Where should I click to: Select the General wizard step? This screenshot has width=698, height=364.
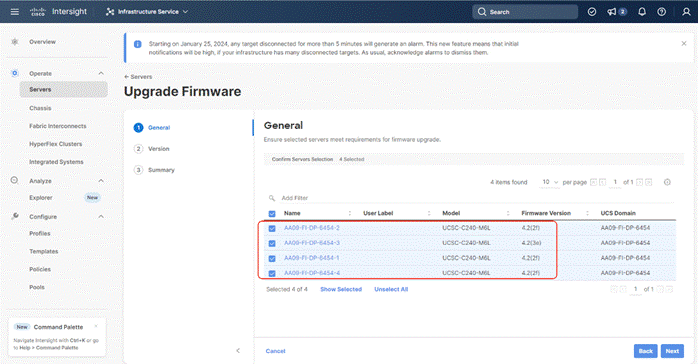[x=152, y=128]
